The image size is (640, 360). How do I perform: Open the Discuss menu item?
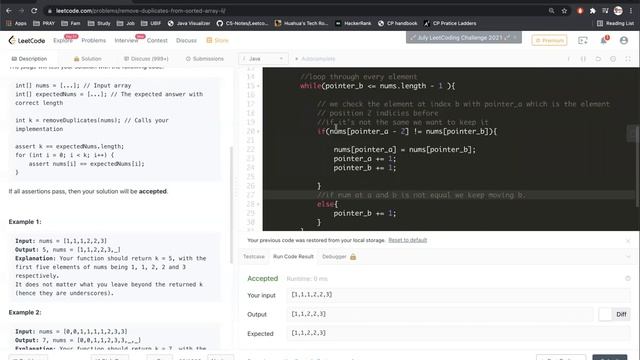point(186,40)
